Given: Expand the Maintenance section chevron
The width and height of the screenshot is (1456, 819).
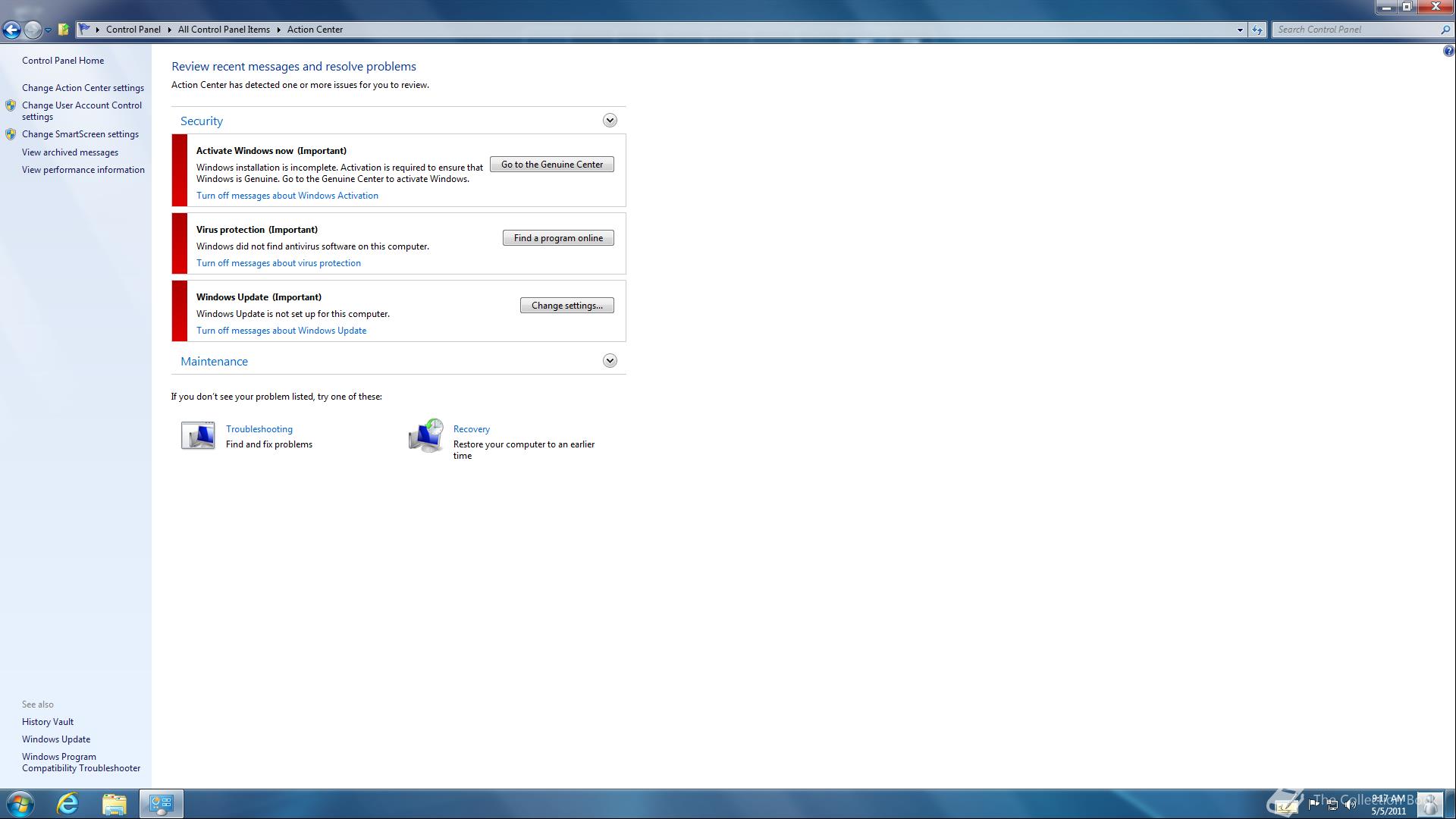Looking at the screenshot, I should 610,361.
